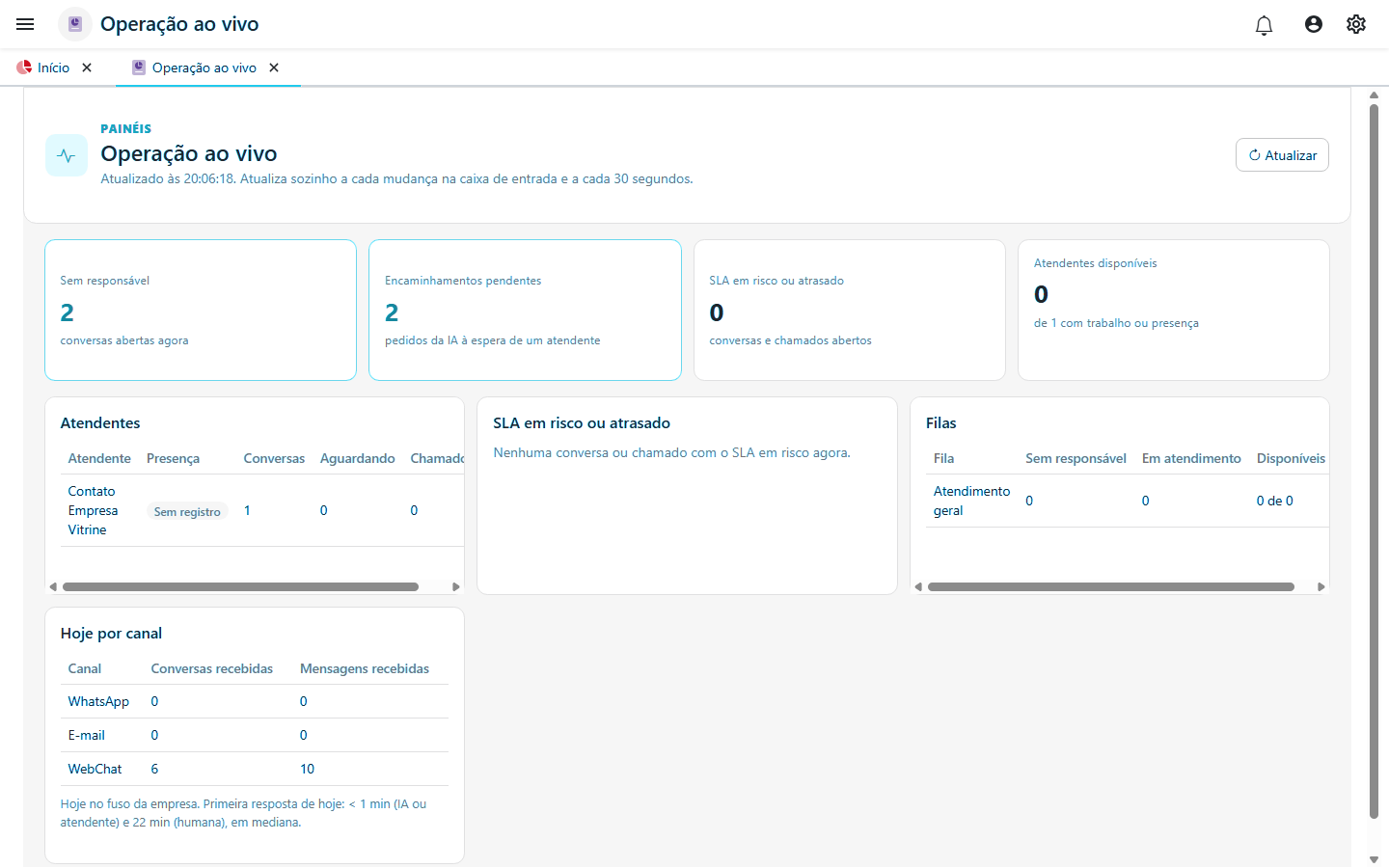The width and height of the screenshot is (1389, 868).
Task: Click the Filas panel heading
Action: (941, 423)
